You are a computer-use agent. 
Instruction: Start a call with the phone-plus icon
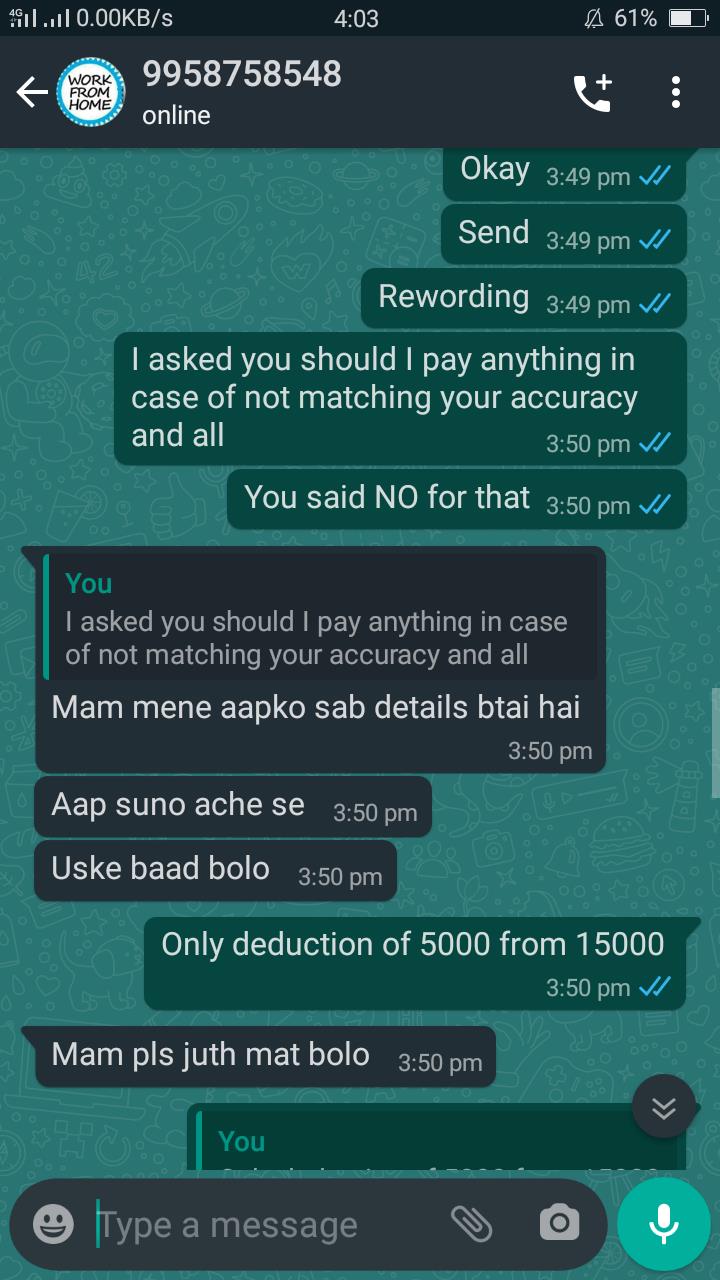(x=592, y=93)
